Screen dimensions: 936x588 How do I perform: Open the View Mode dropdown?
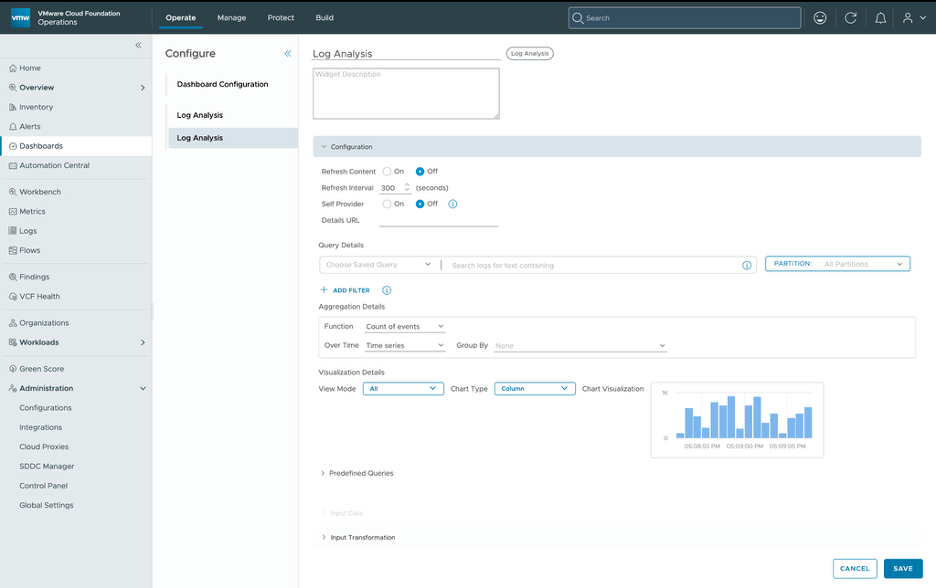pos(403,389)
